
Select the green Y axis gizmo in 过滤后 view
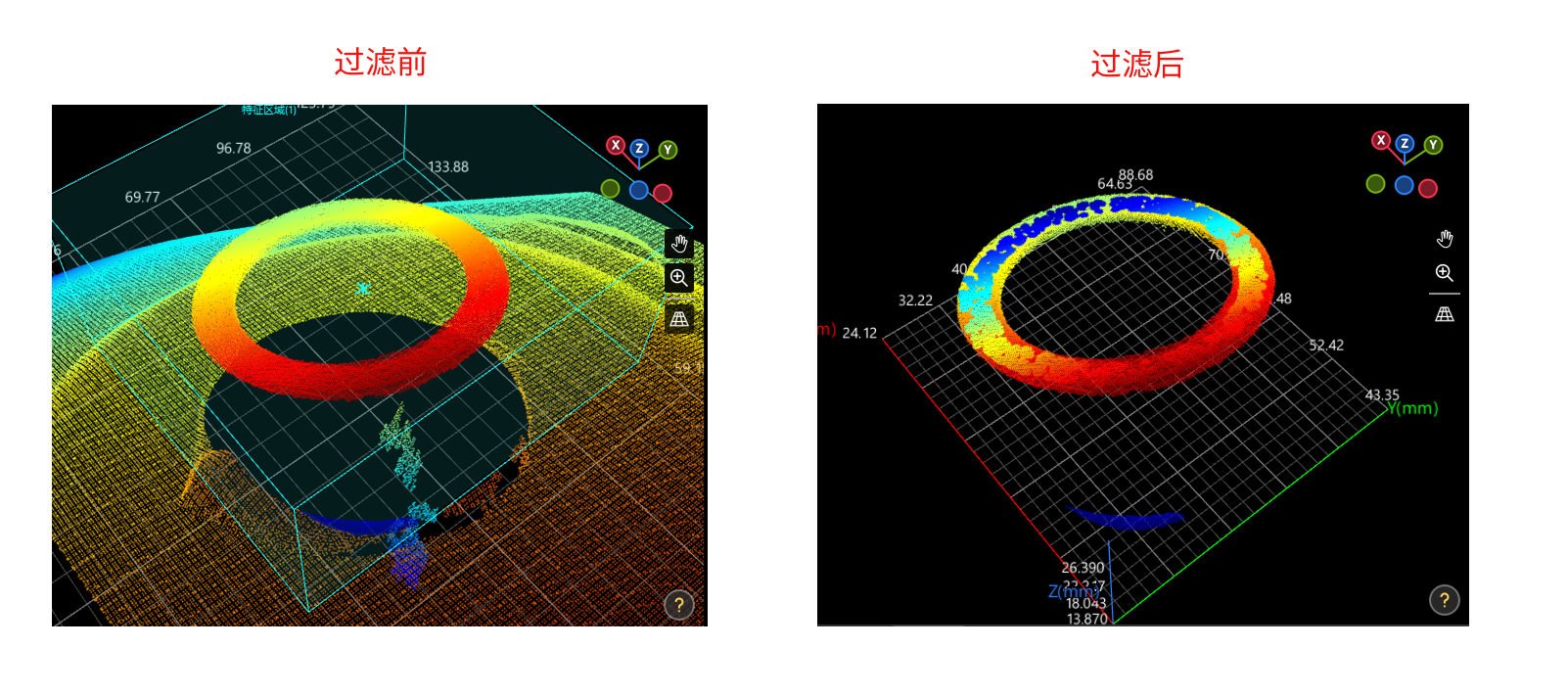(1433, 145)
